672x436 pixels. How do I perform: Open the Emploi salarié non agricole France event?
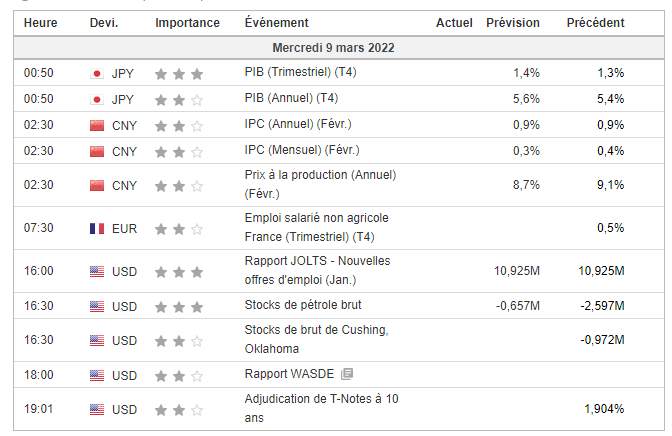[316, 228]
